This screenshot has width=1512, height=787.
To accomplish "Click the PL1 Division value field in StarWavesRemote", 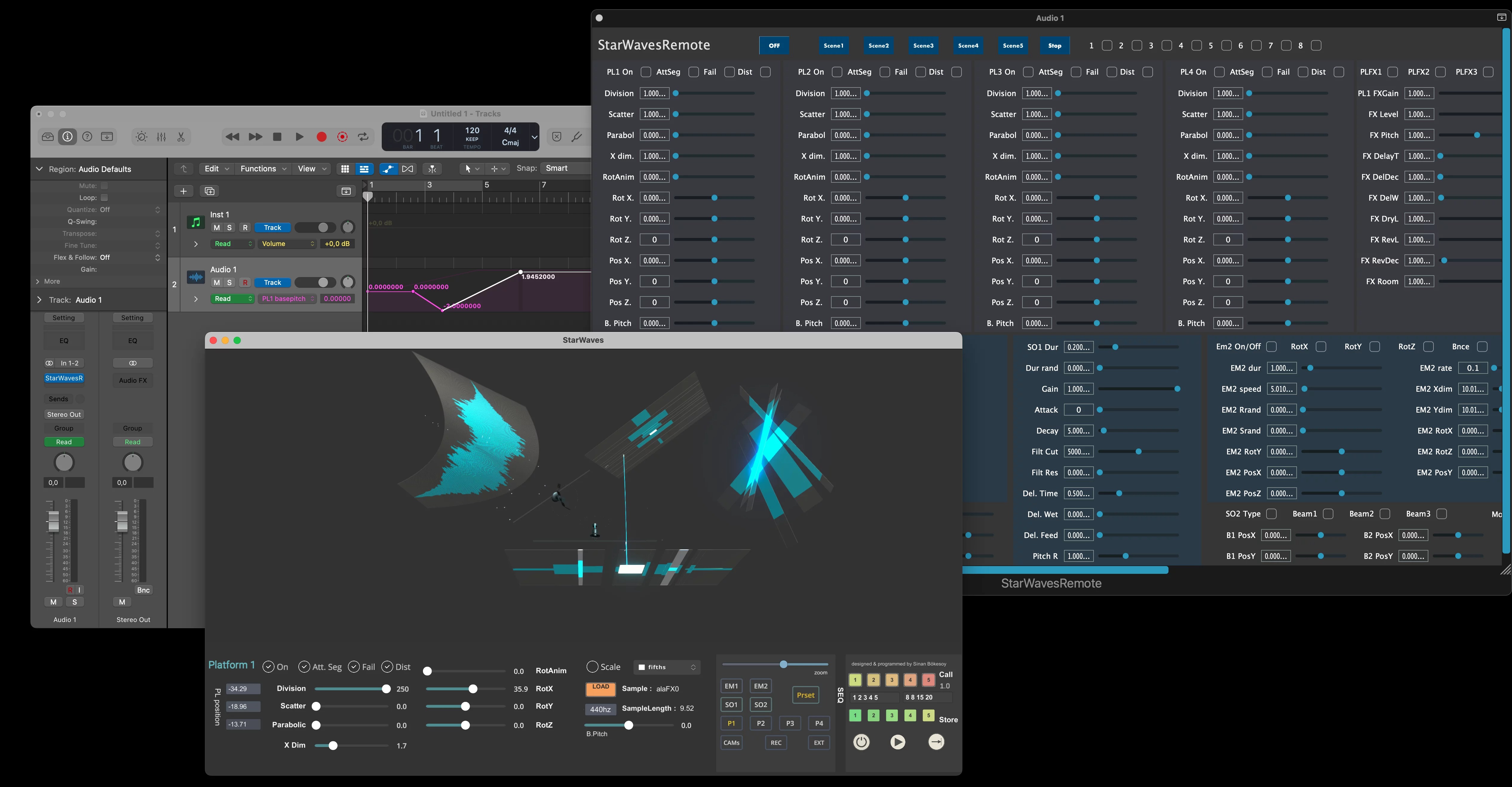I will tap(654, 93).
